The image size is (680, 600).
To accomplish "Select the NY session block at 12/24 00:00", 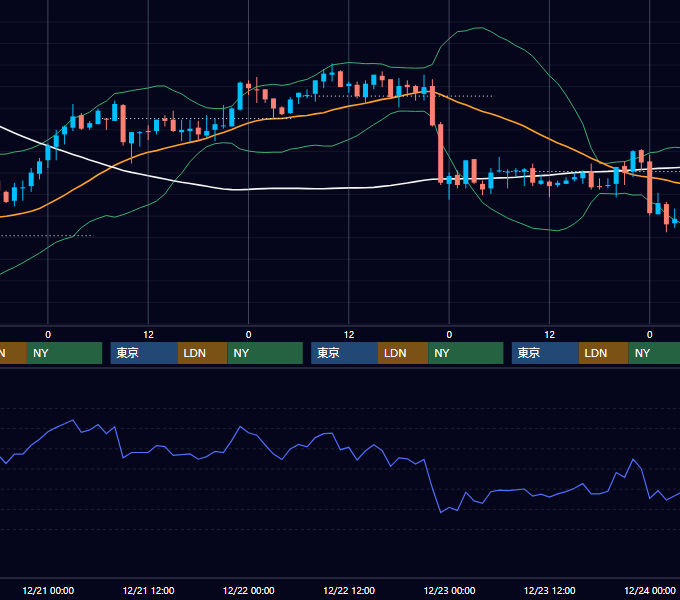I will [x=654, y=353].
